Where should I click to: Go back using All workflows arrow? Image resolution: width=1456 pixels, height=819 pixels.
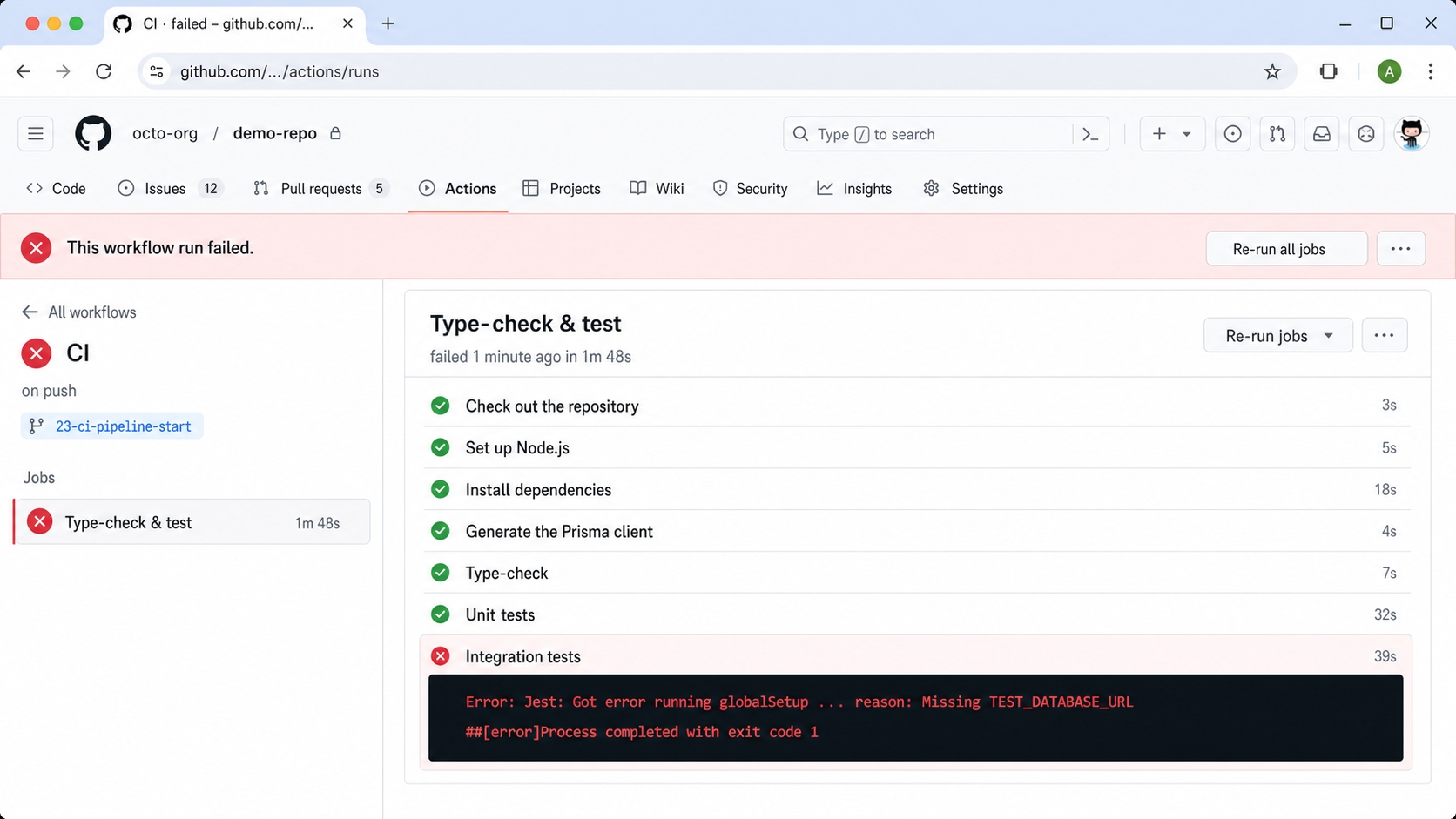coord(30,312)
